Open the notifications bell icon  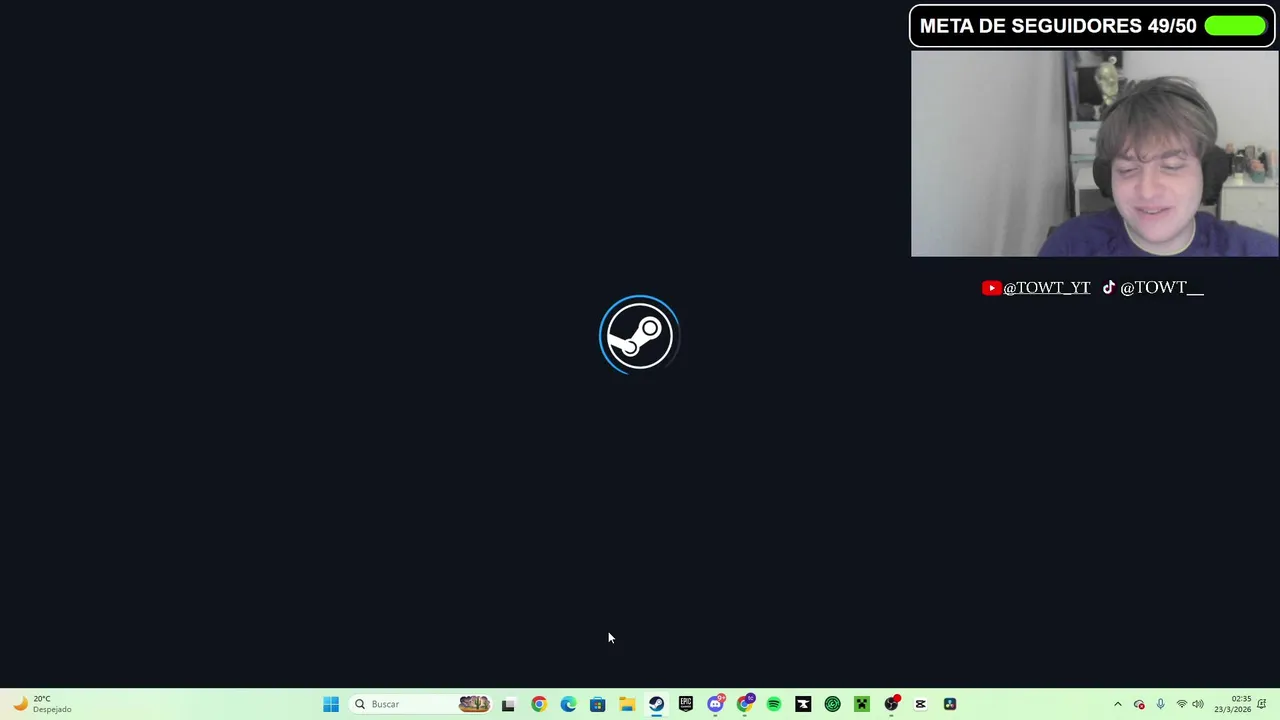tap(1262, 704)
